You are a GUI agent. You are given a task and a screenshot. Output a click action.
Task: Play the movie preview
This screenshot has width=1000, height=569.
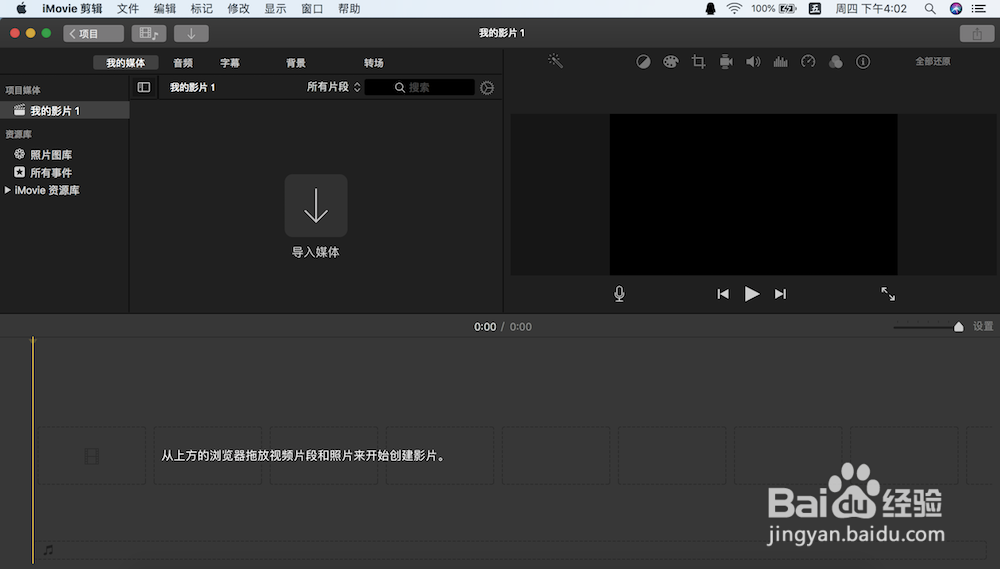click(x=752, y=294)
